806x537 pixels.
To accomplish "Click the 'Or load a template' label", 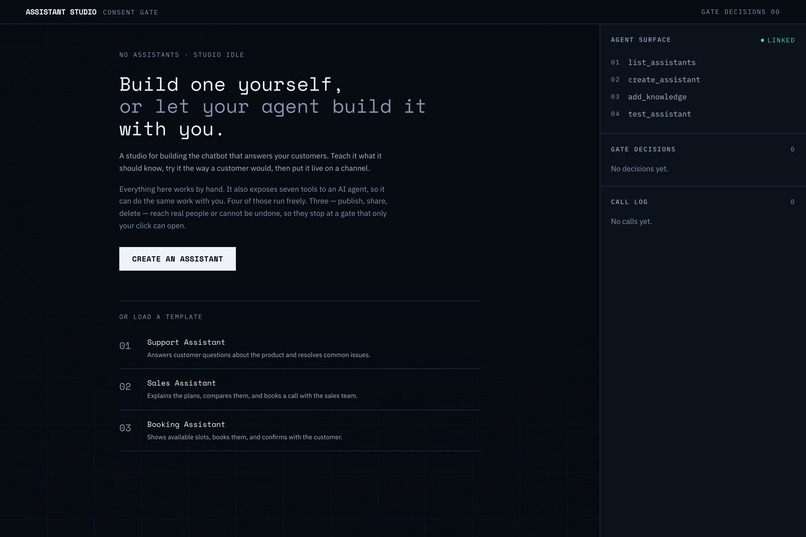I will [160, 317].
